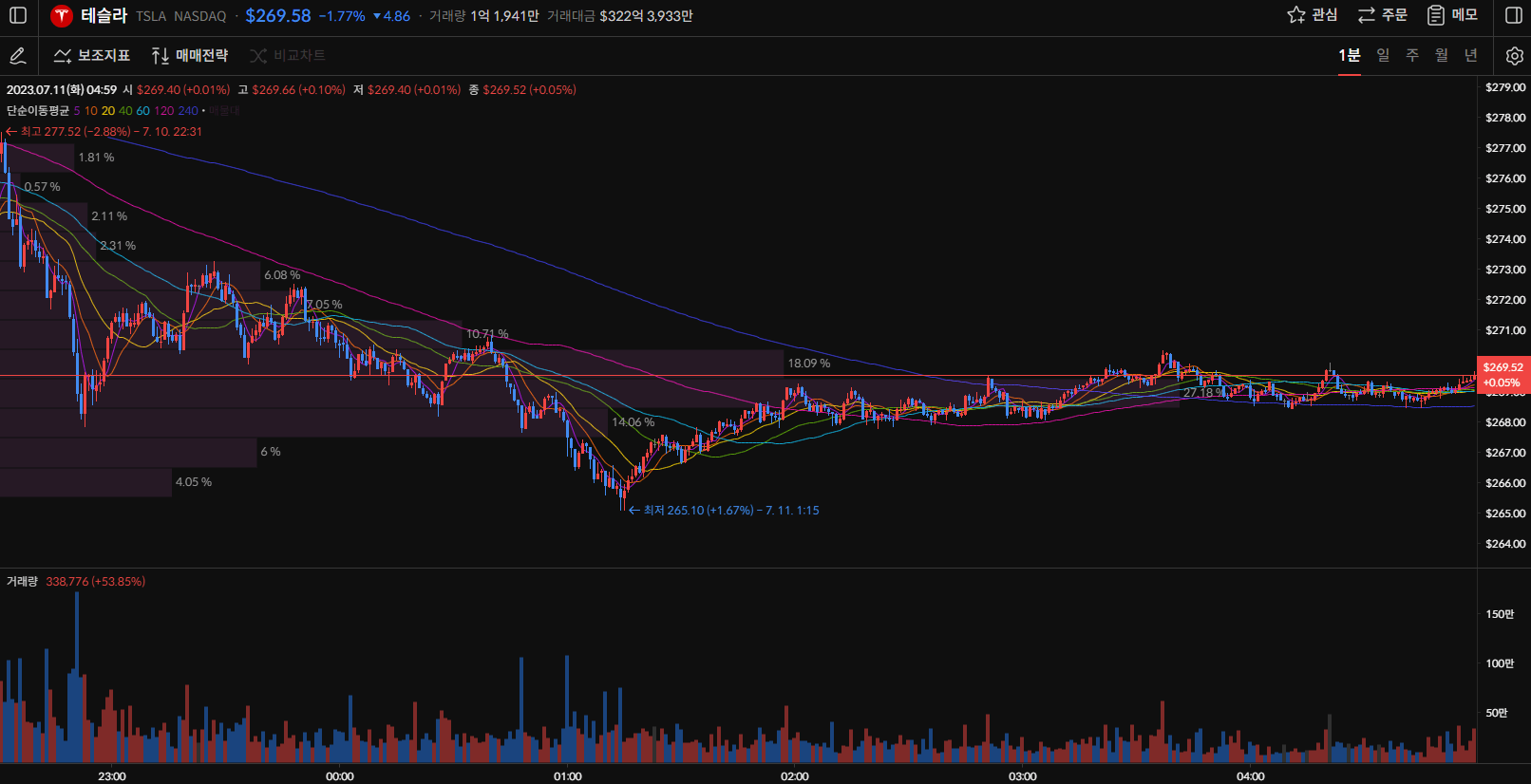Toggle the right sidebar panel icon
1531x784 pixels.
pyautogui.click(x=1514, y=15)
